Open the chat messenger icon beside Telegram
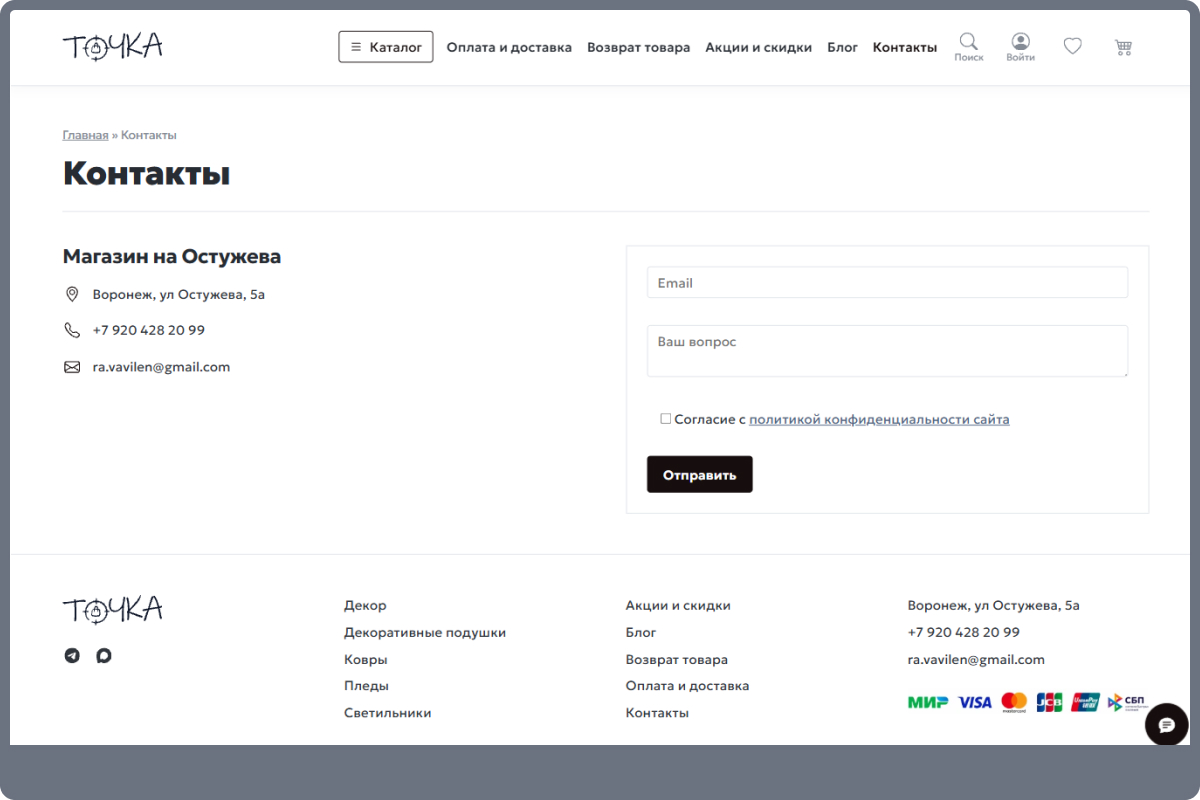Image resolution: width=1200 pixels, height=800 pixels. (104, 656)
